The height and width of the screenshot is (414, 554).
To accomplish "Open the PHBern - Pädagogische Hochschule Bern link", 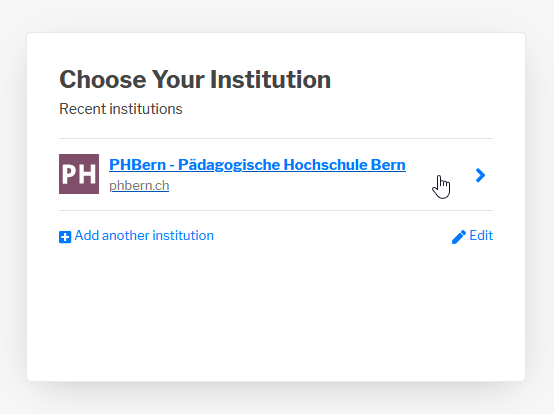I will pyautogui.click(x=257, y=165).
